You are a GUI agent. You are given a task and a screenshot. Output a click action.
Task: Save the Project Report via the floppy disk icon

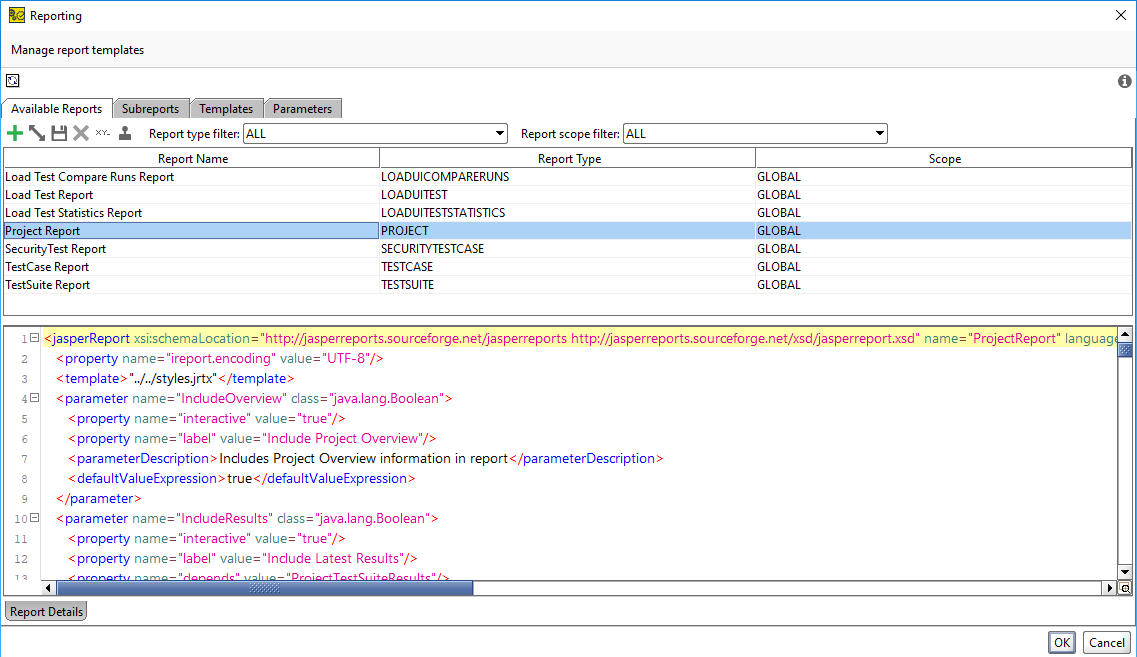[x=59, y=133]
